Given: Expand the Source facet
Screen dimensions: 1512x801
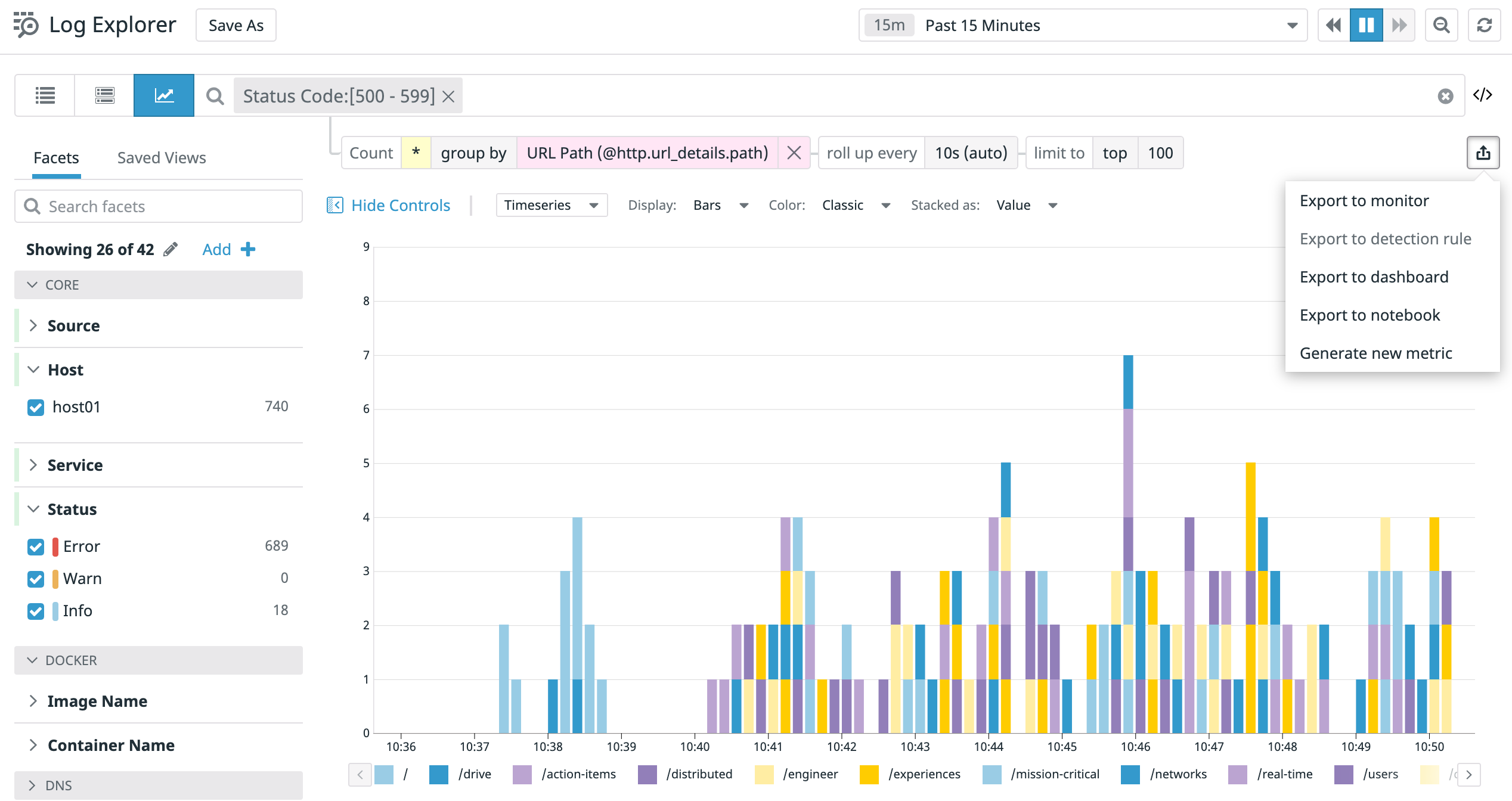Looking at the screenshot, I should pyautogui.click(x=73, y=325).
